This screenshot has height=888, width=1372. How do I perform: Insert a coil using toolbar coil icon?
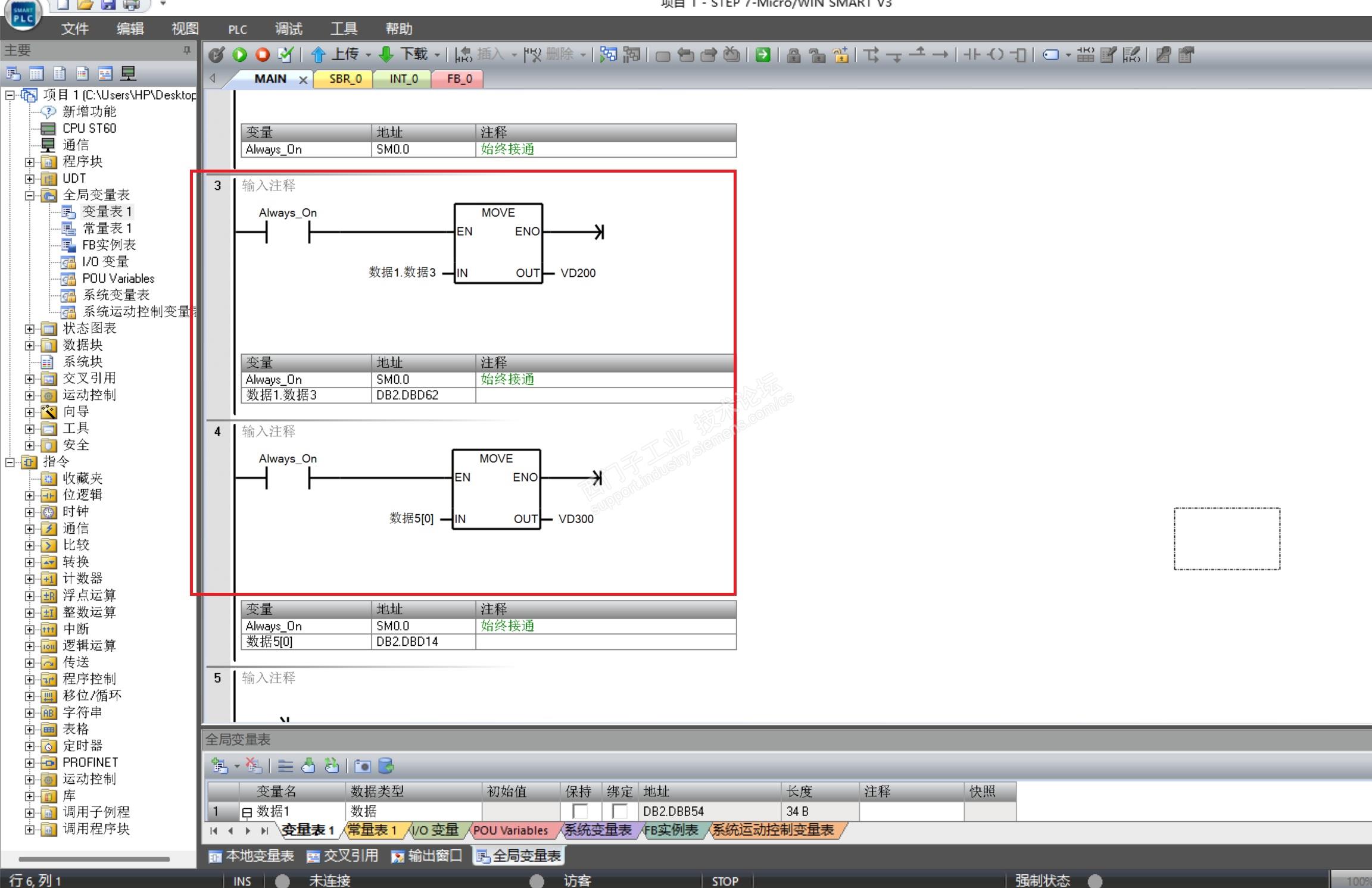(996, 55)
